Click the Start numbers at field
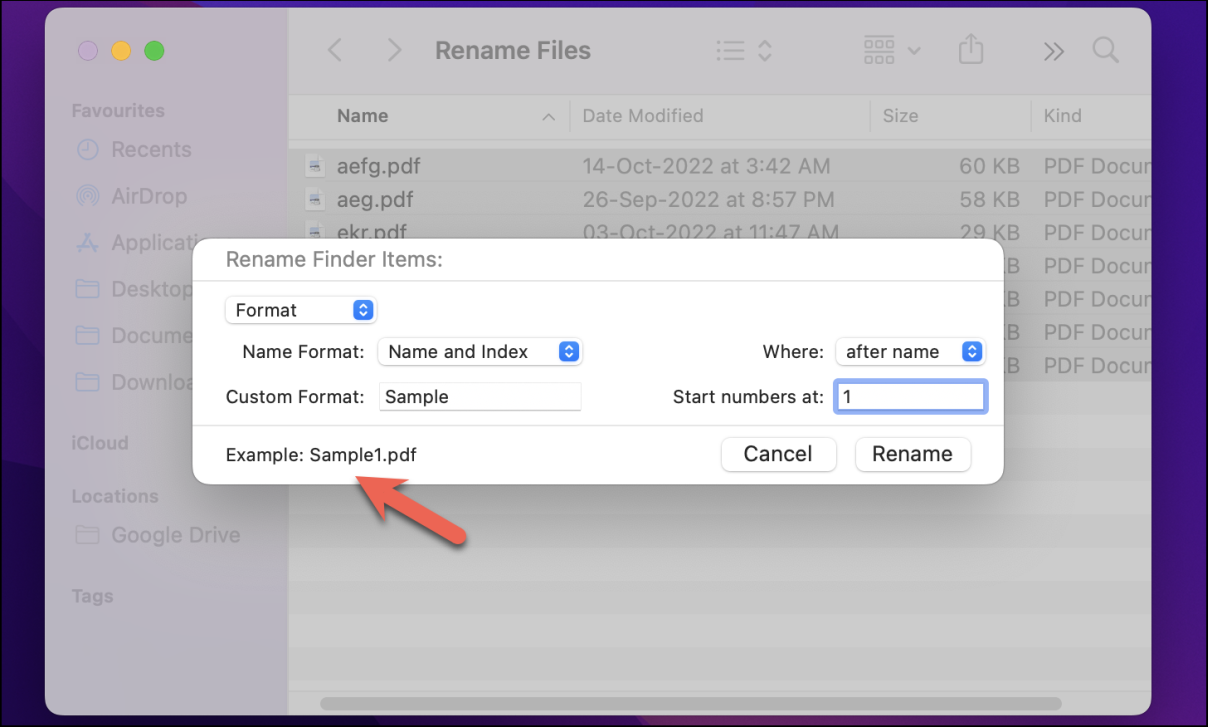This screenshot has height=727, width=1208. coord(911,396)
